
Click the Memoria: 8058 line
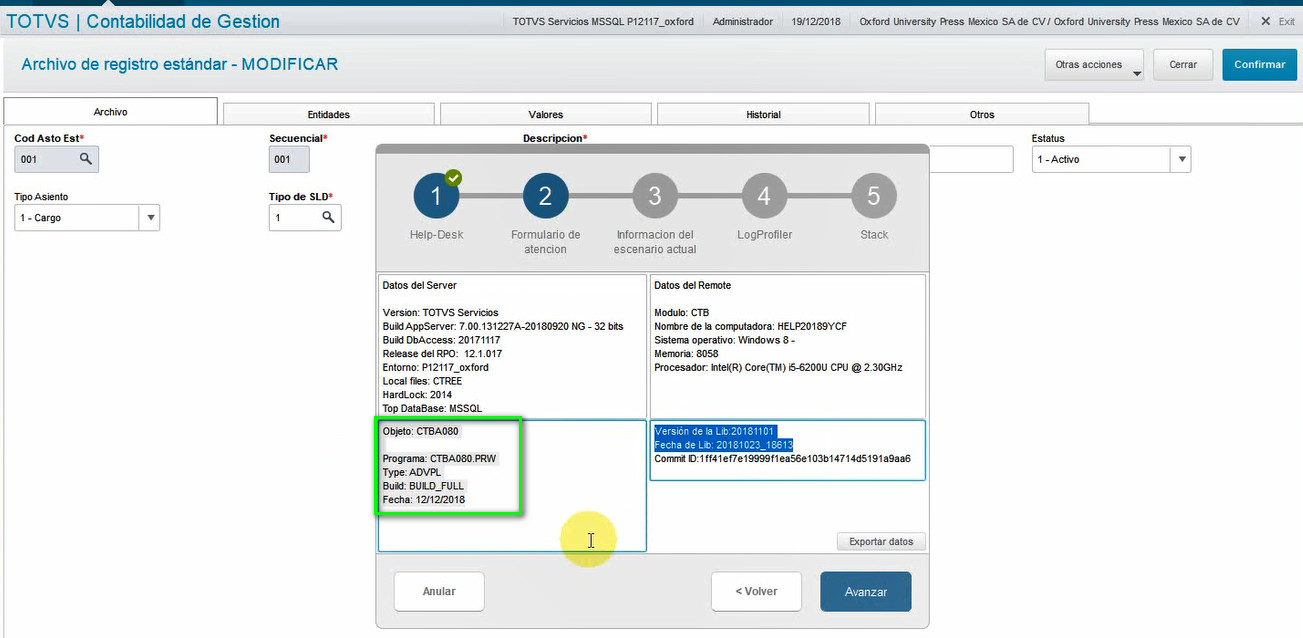688,354
